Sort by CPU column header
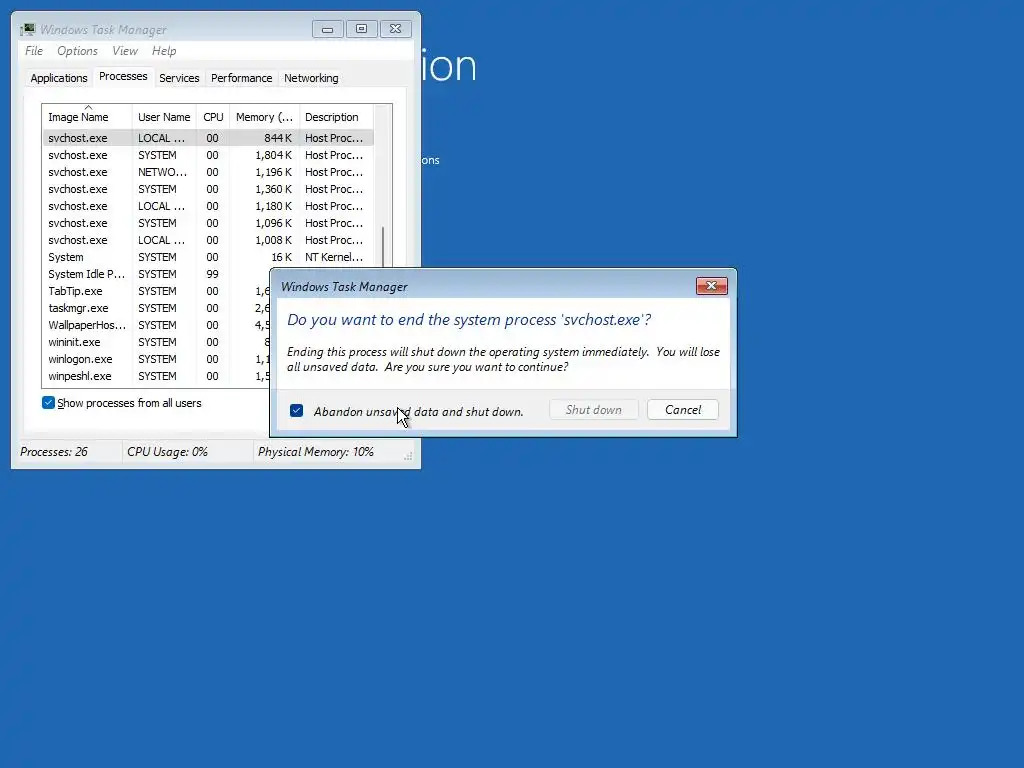 coord(213,117)
